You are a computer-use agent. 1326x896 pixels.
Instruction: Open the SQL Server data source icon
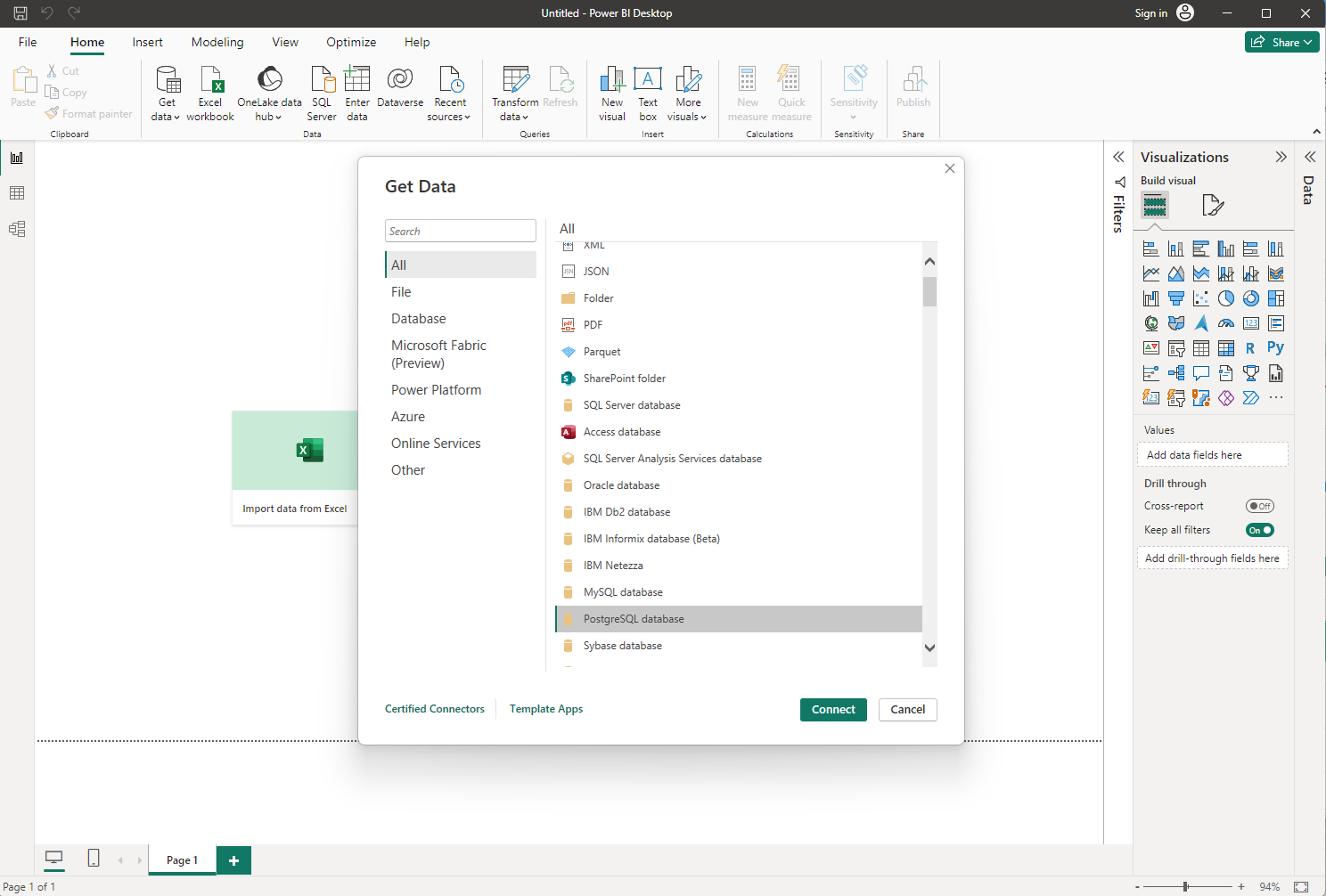click(x=322, y=94)
